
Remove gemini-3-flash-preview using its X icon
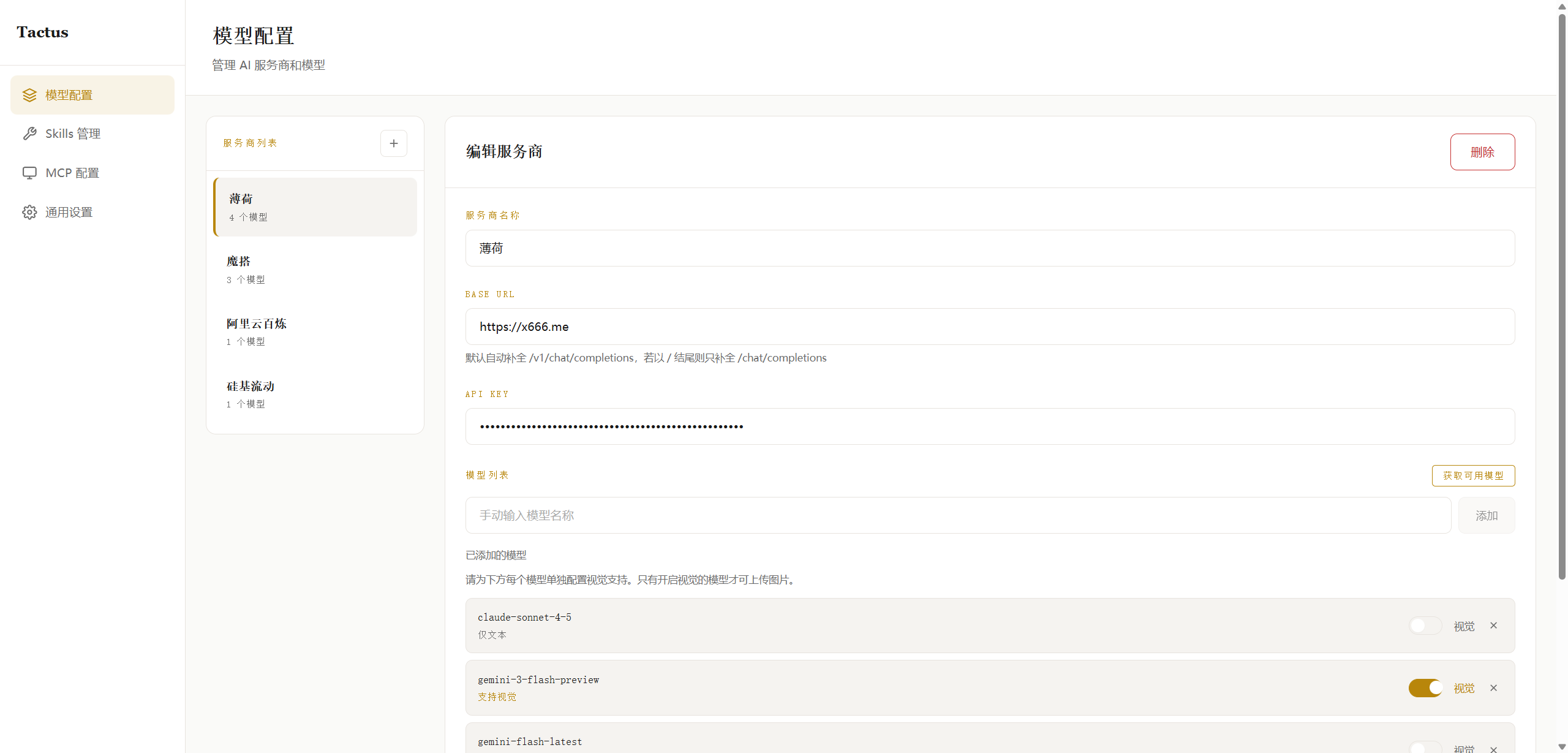(1493, 687)
